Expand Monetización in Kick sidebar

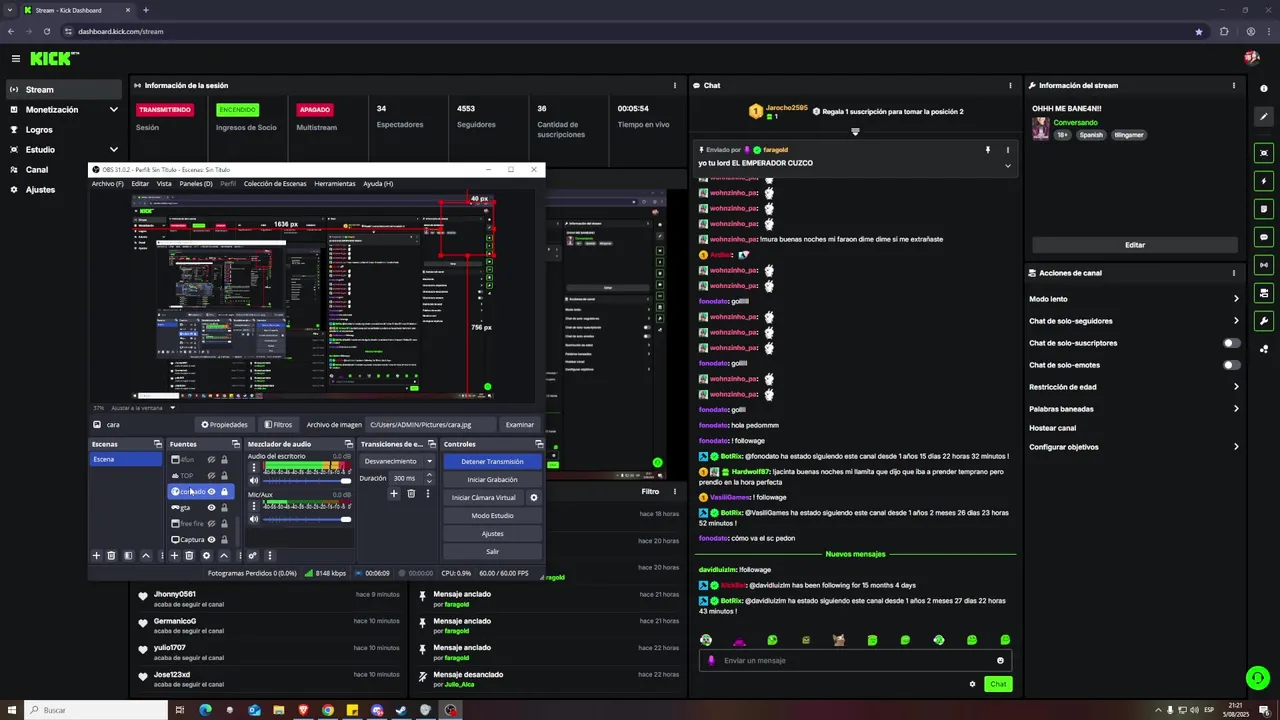(x=113, y=110)
